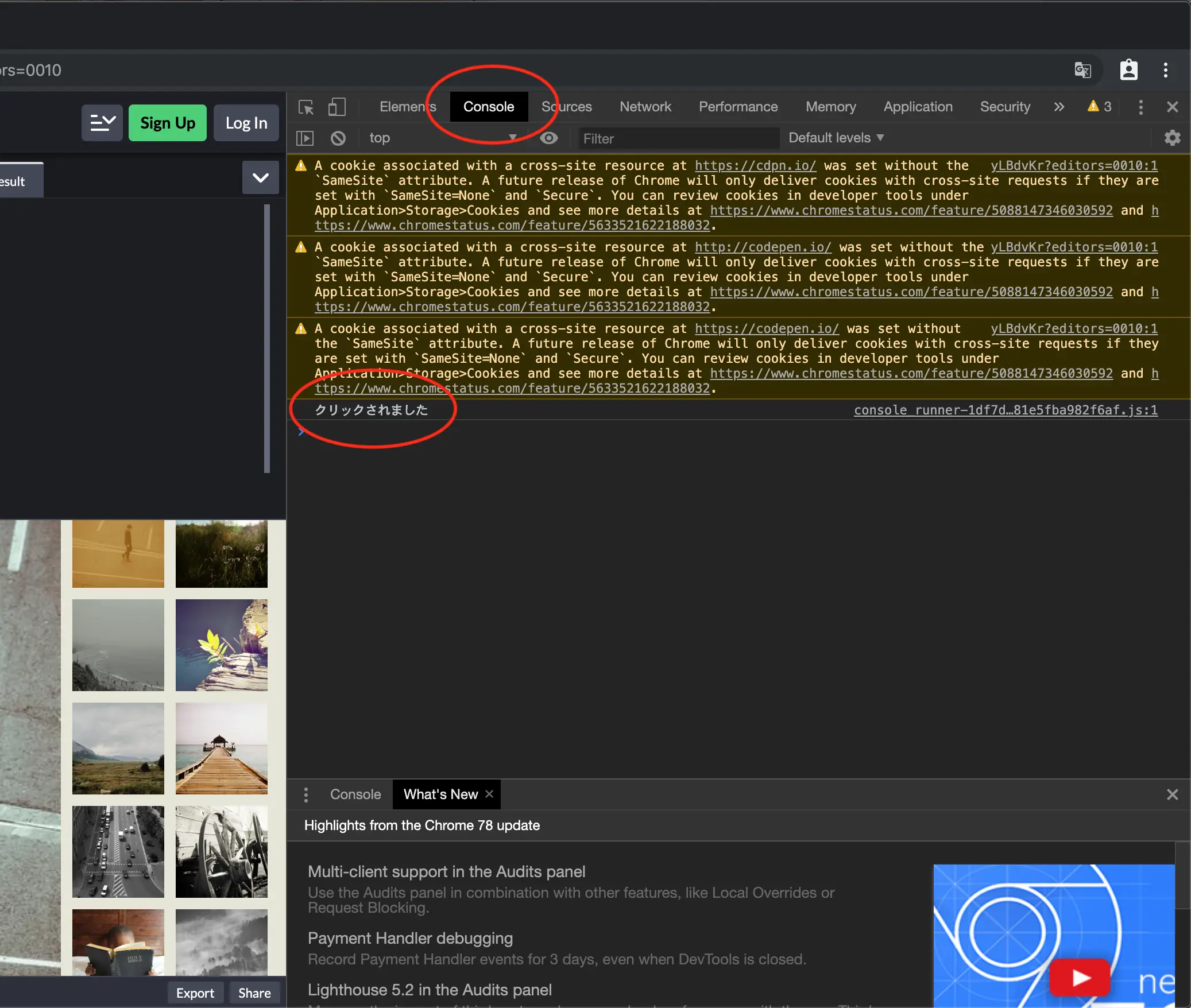Viewport: 1191px width, 1008px height.
Task: Show the console sidebar panel icon
Action: pyautogui.click(x=304, y=138)
